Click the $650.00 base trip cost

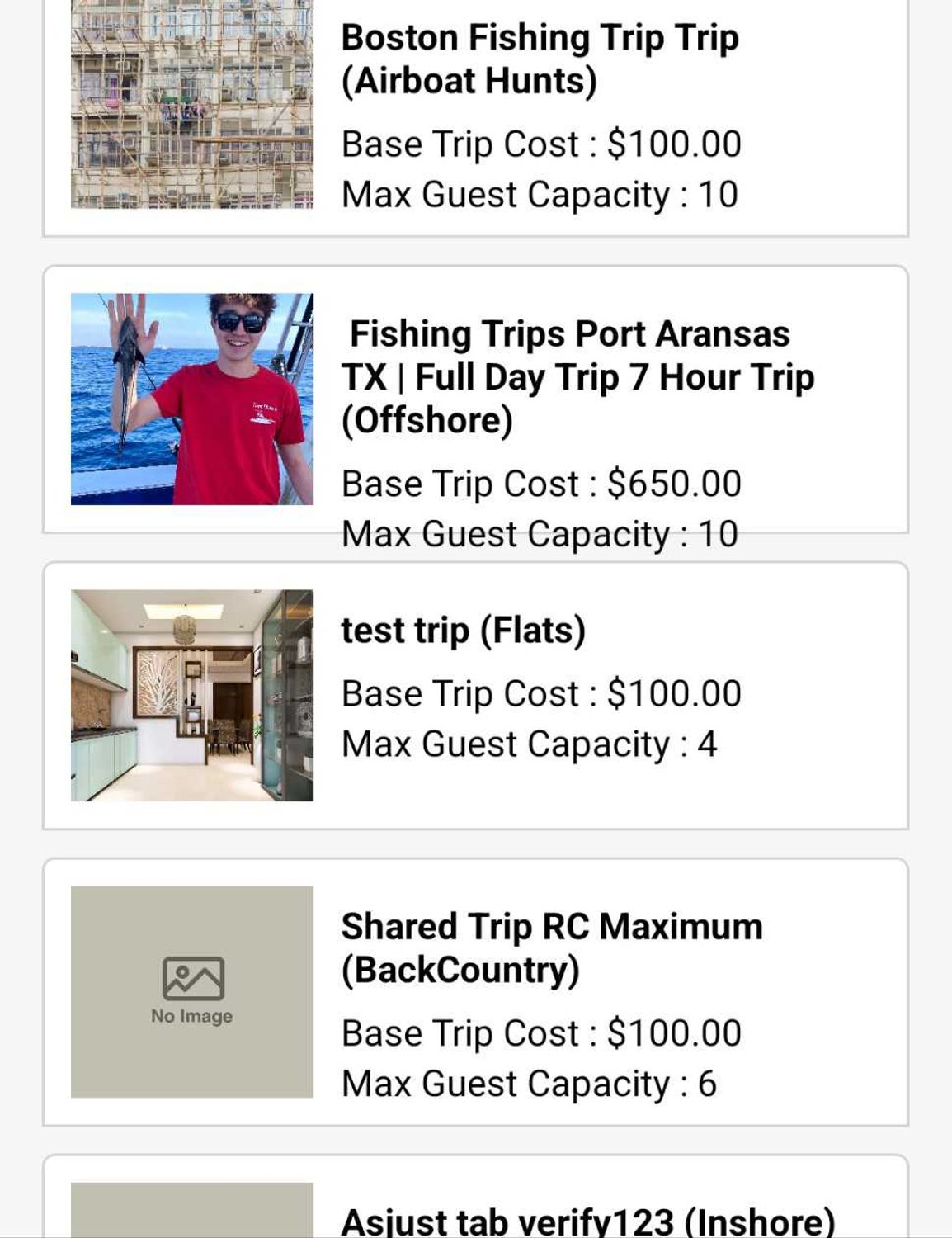click(674, 484)
